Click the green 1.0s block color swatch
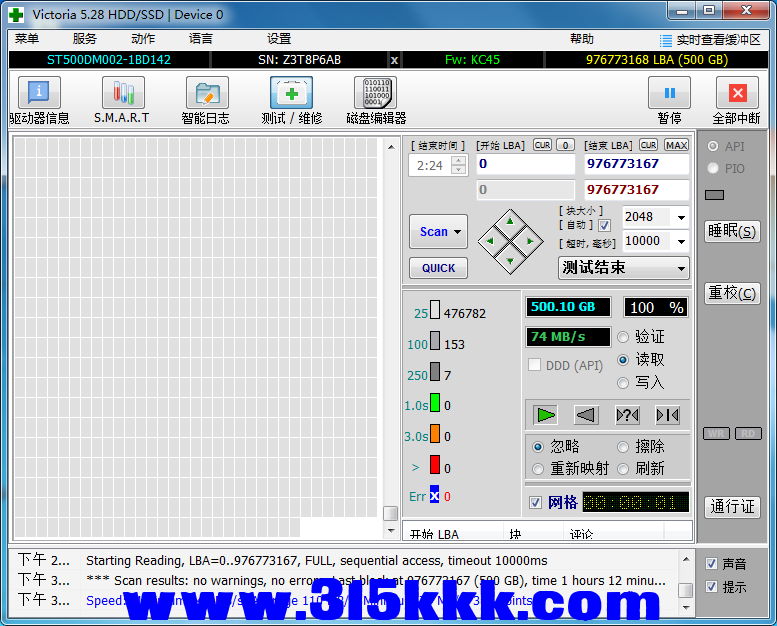 click(x=435, y=402)
